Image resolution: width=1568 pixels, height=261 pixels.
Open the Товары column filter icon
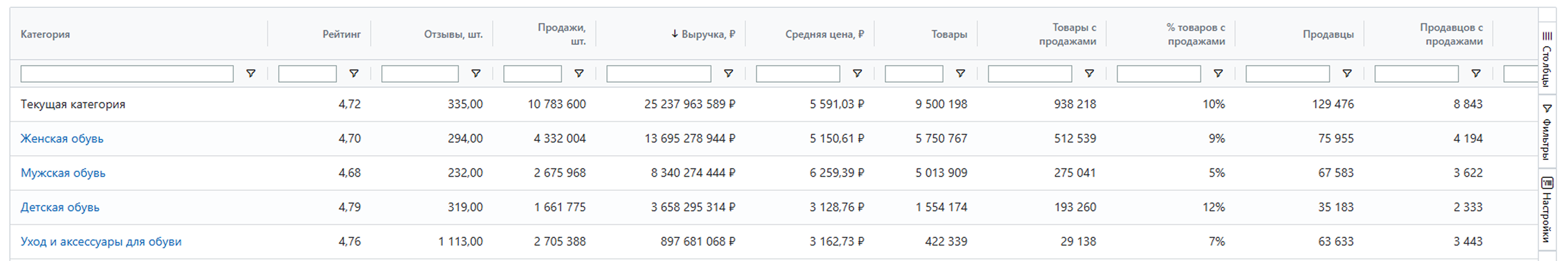pyautogui.click(x=960, y=73)
